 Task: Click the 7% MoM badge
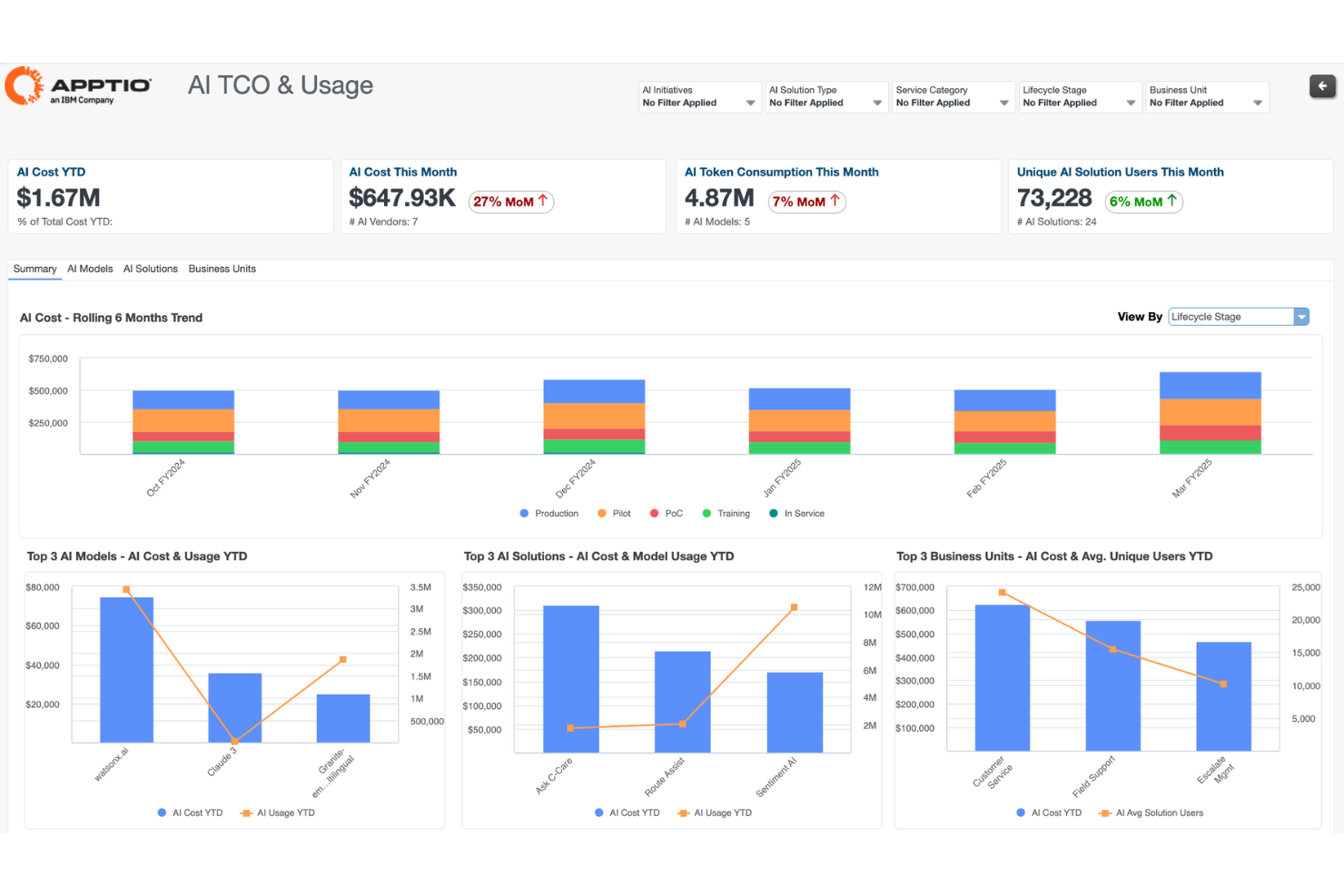pos(807,202)
